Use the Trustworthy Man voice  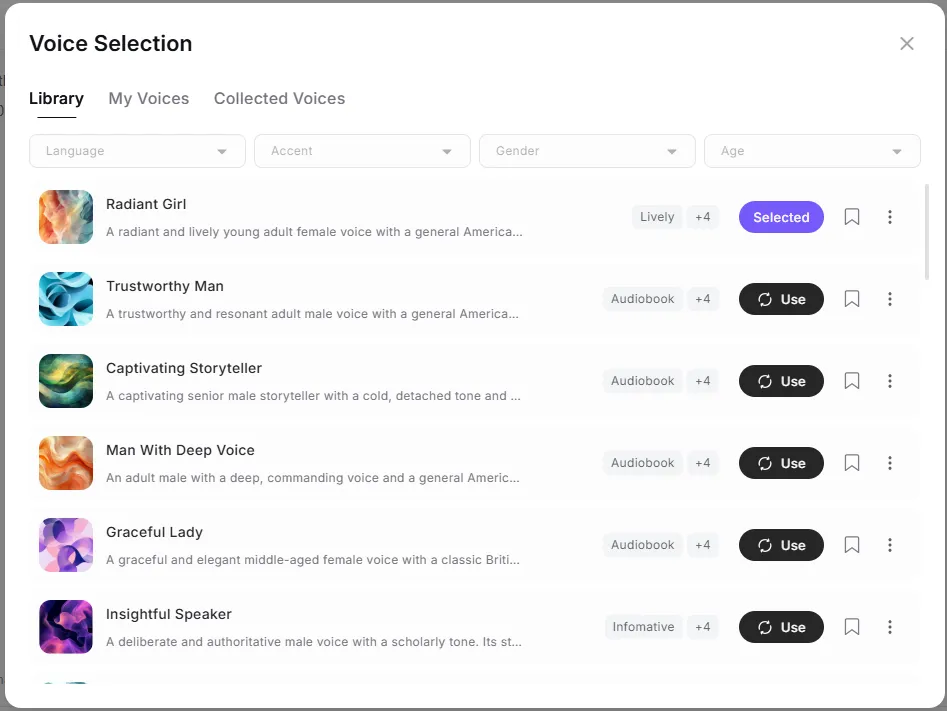[x=780, y=299]
